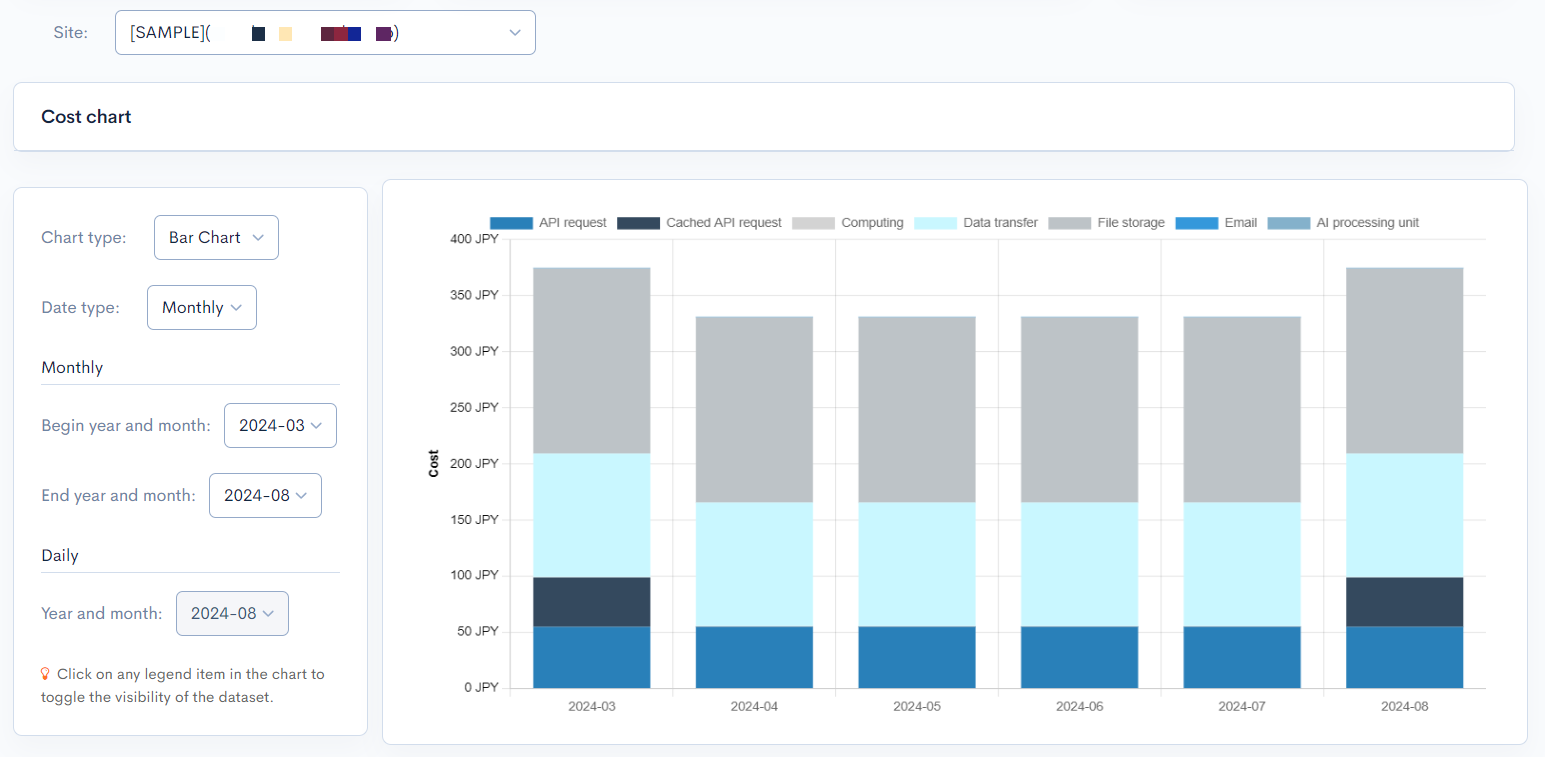Click the Cost y-axis title
The height and width of the screenshot is (757, 1545).
pyautogui.click(x=434, y=463)
